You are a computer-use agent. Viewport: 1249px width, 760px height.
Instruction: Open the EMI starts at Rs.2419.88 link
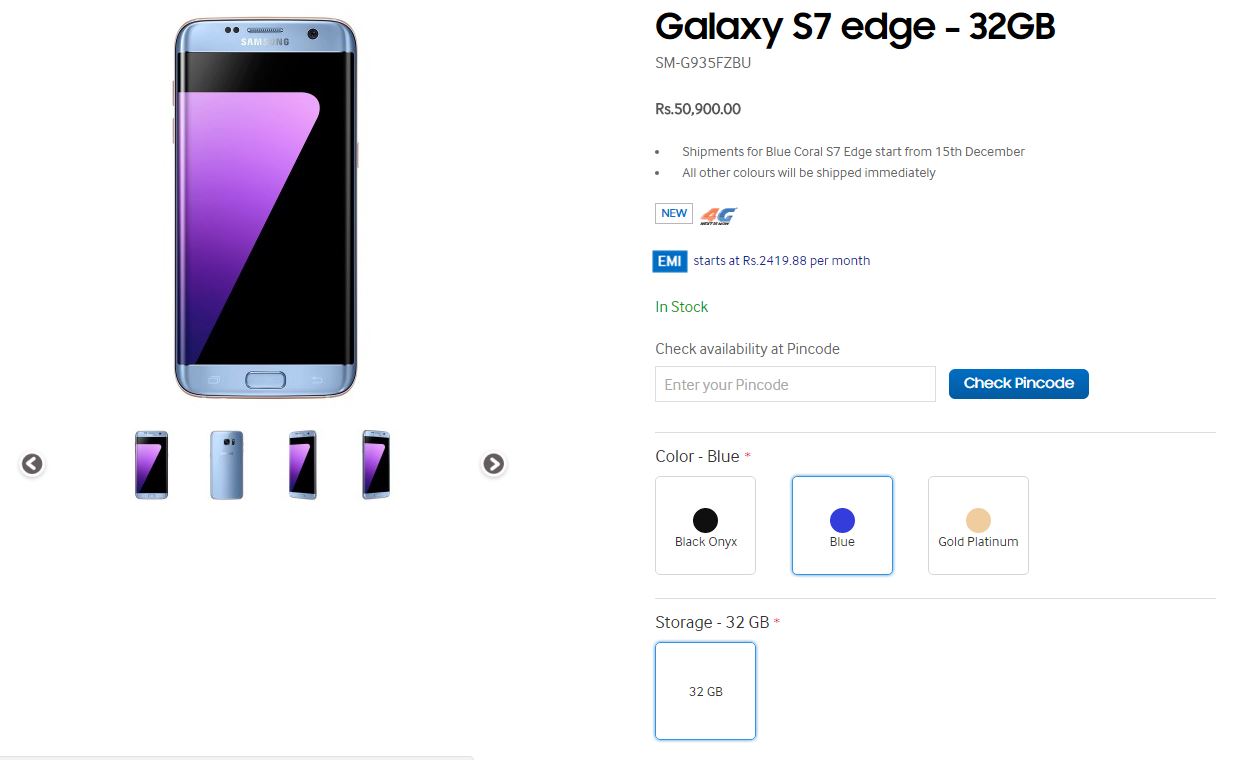[x=781, y=261]
